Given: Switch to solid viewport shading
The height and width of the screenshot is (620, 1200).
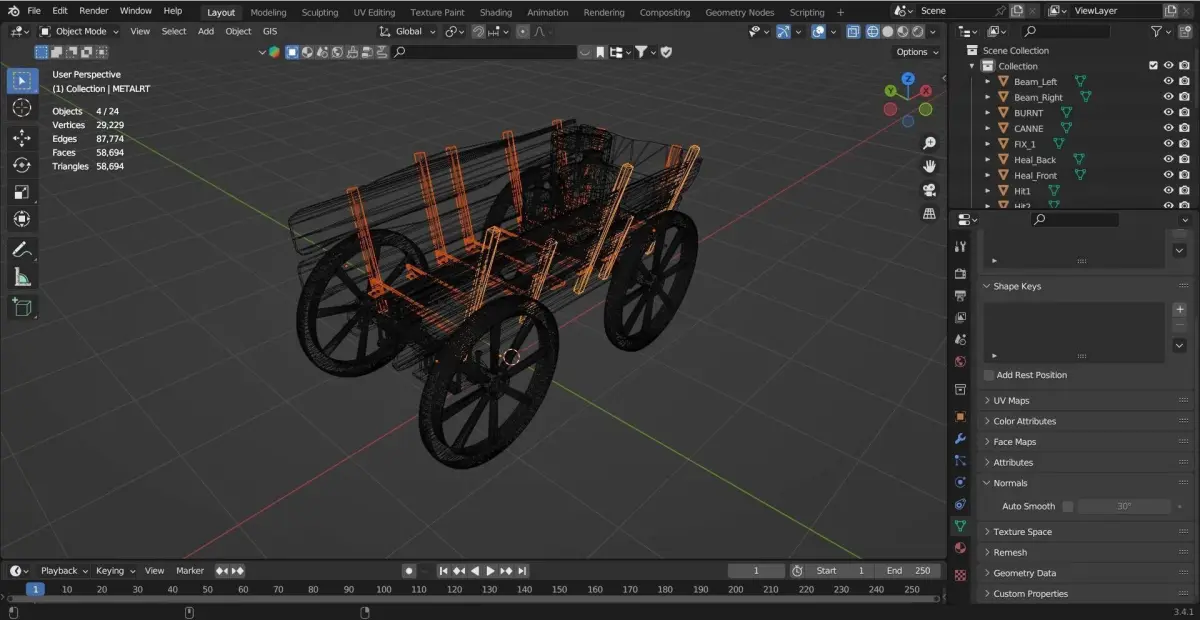Looking at the screenshot, I should 887,31.
